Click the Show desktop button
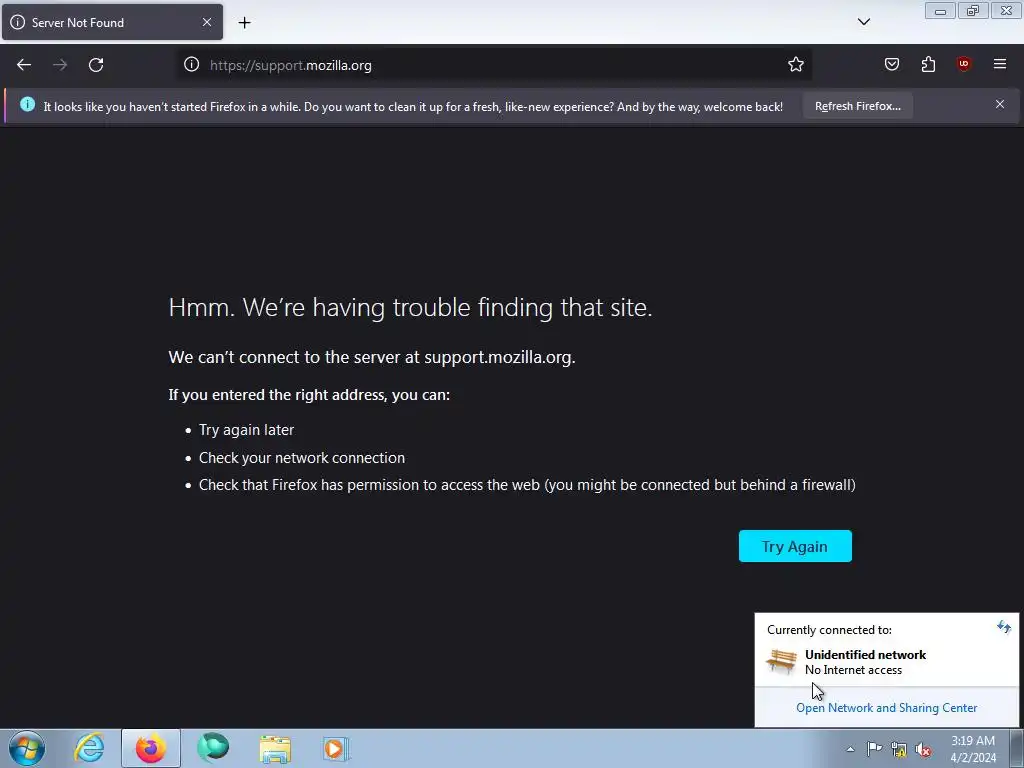 1016,748
